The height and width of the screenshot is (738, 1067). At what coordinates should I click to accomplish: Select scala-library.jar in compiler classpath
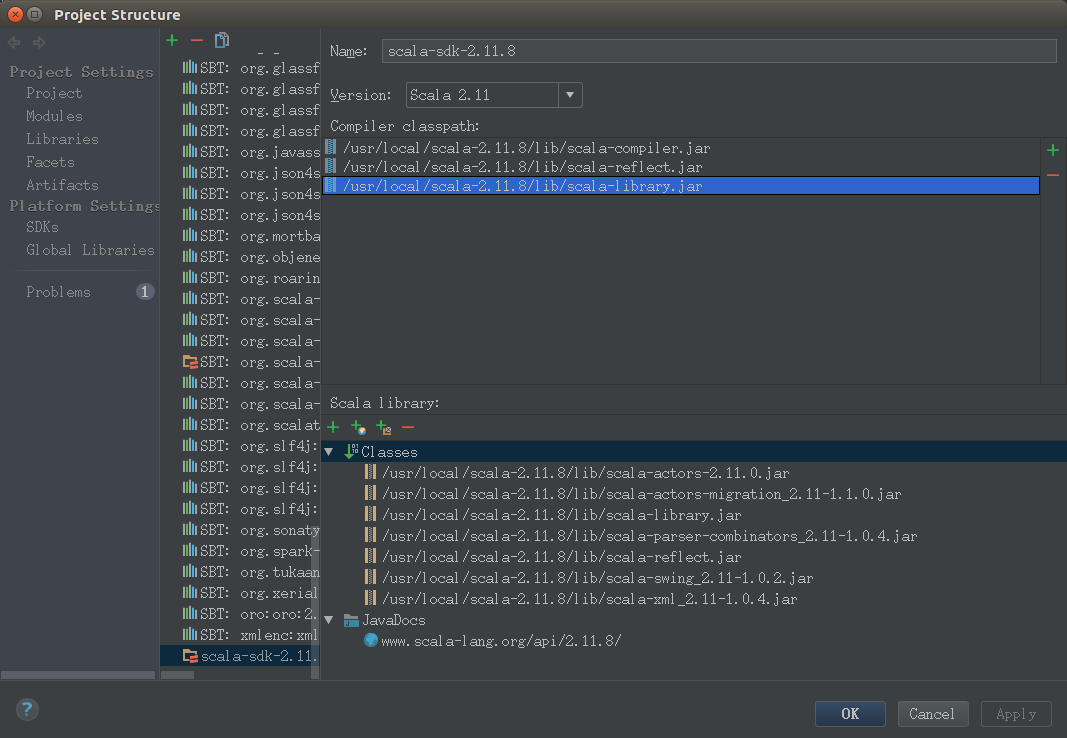[x=681, y=186]
